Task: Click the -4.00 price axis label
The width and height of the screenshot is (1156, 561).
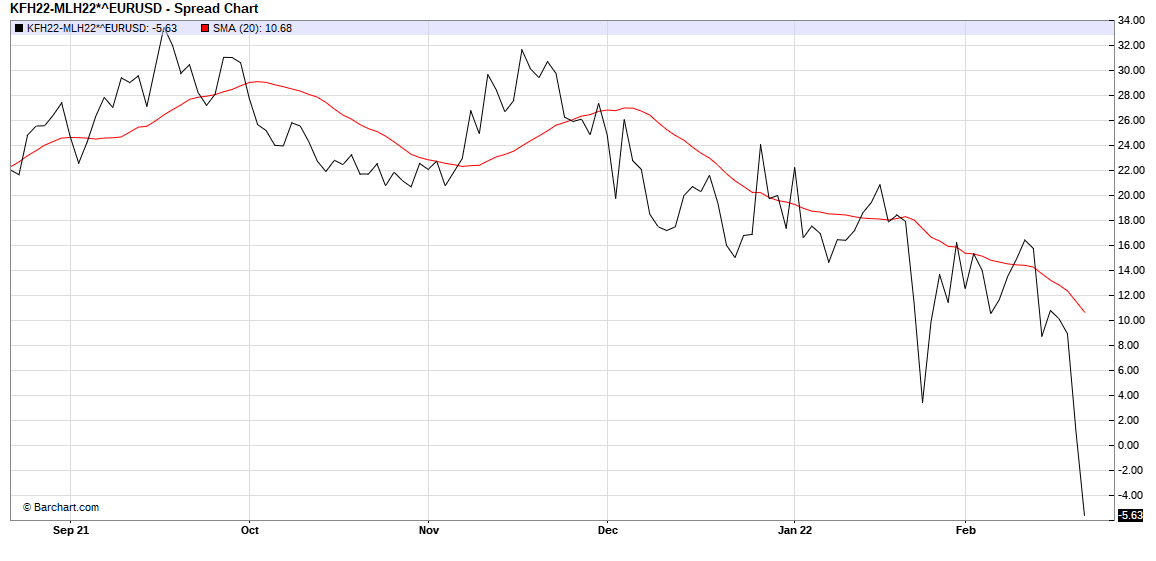Action: [1132, 495]
